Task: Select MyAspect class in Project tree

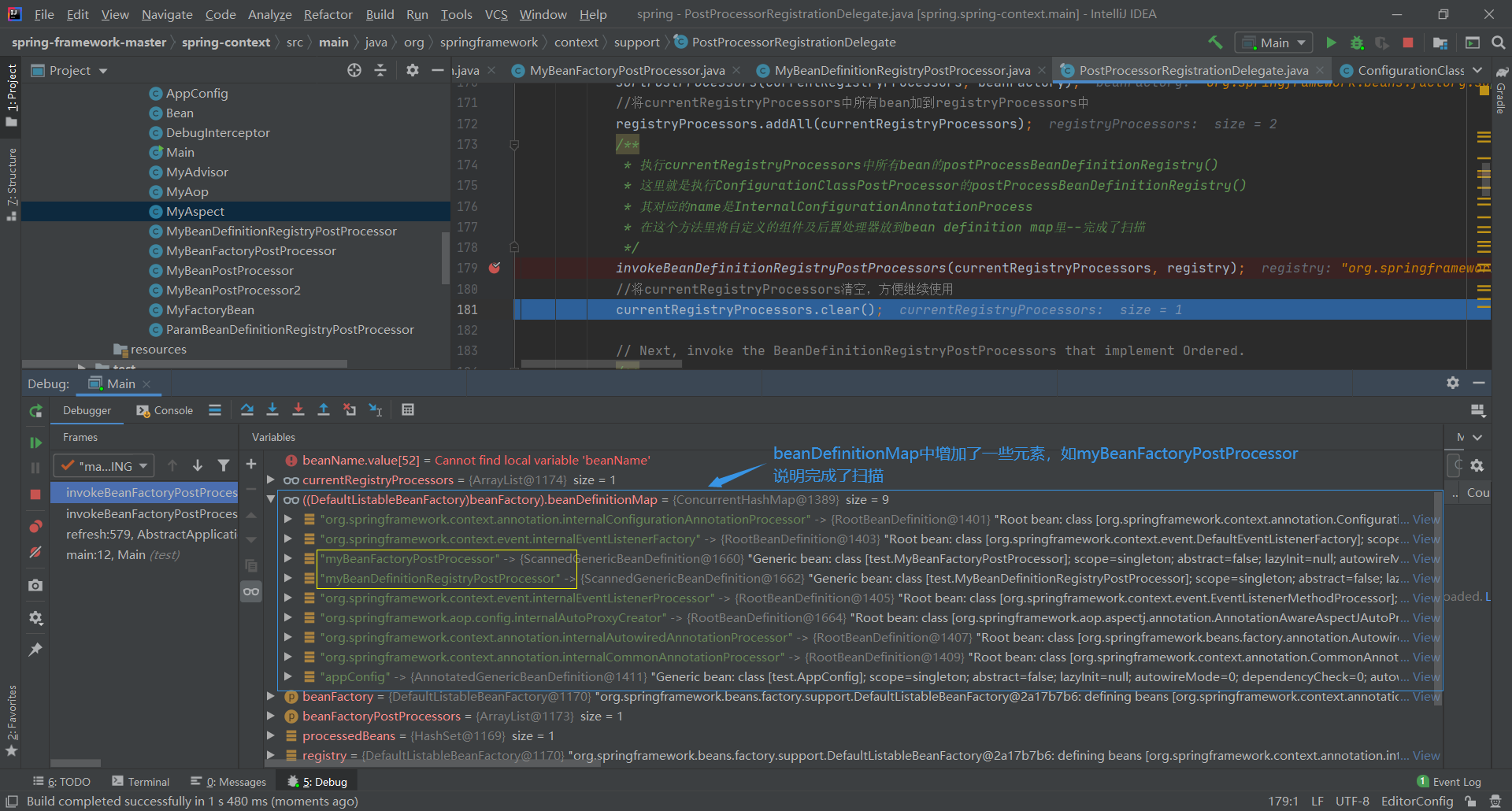Action: coord(195,211)
